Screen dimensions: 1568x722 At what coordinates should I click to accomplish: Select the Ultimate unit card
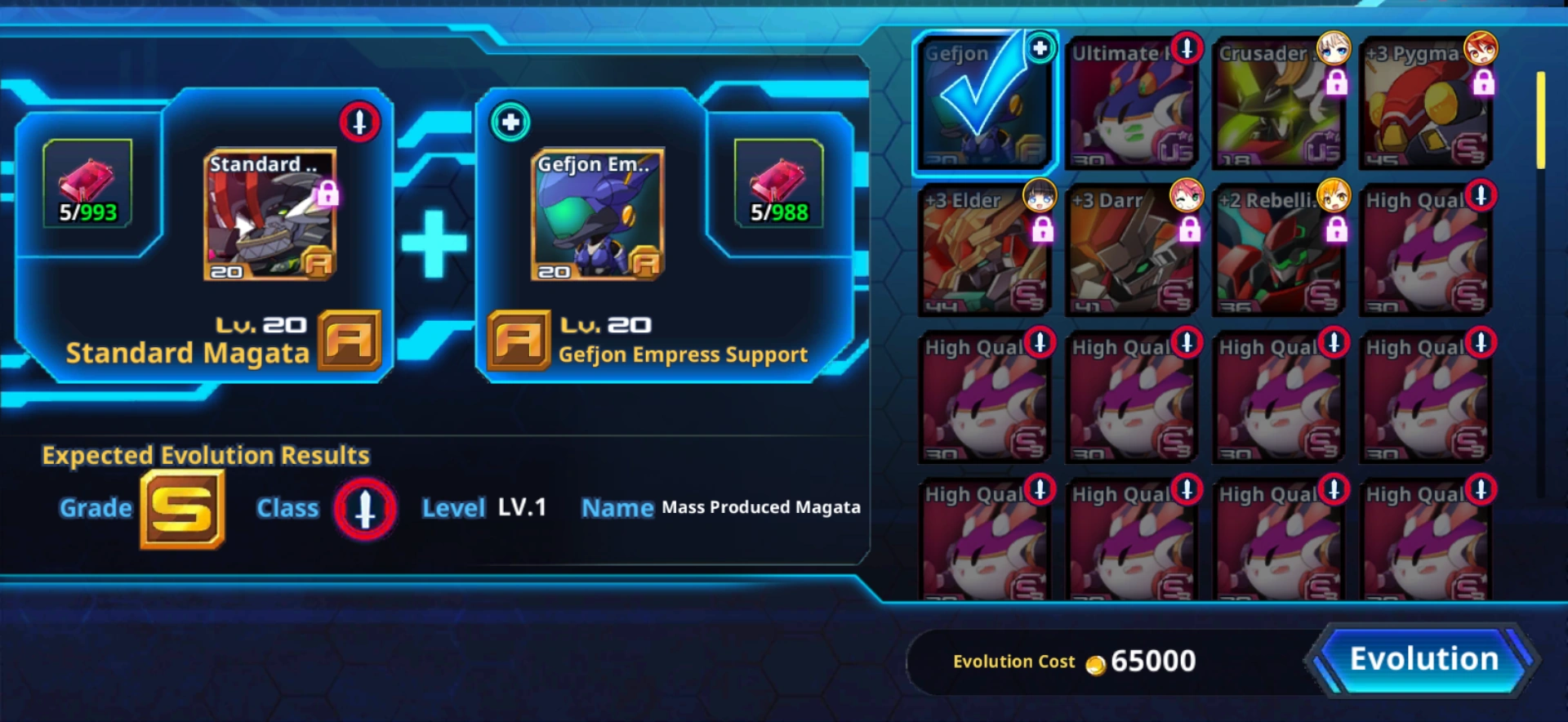1132,103
